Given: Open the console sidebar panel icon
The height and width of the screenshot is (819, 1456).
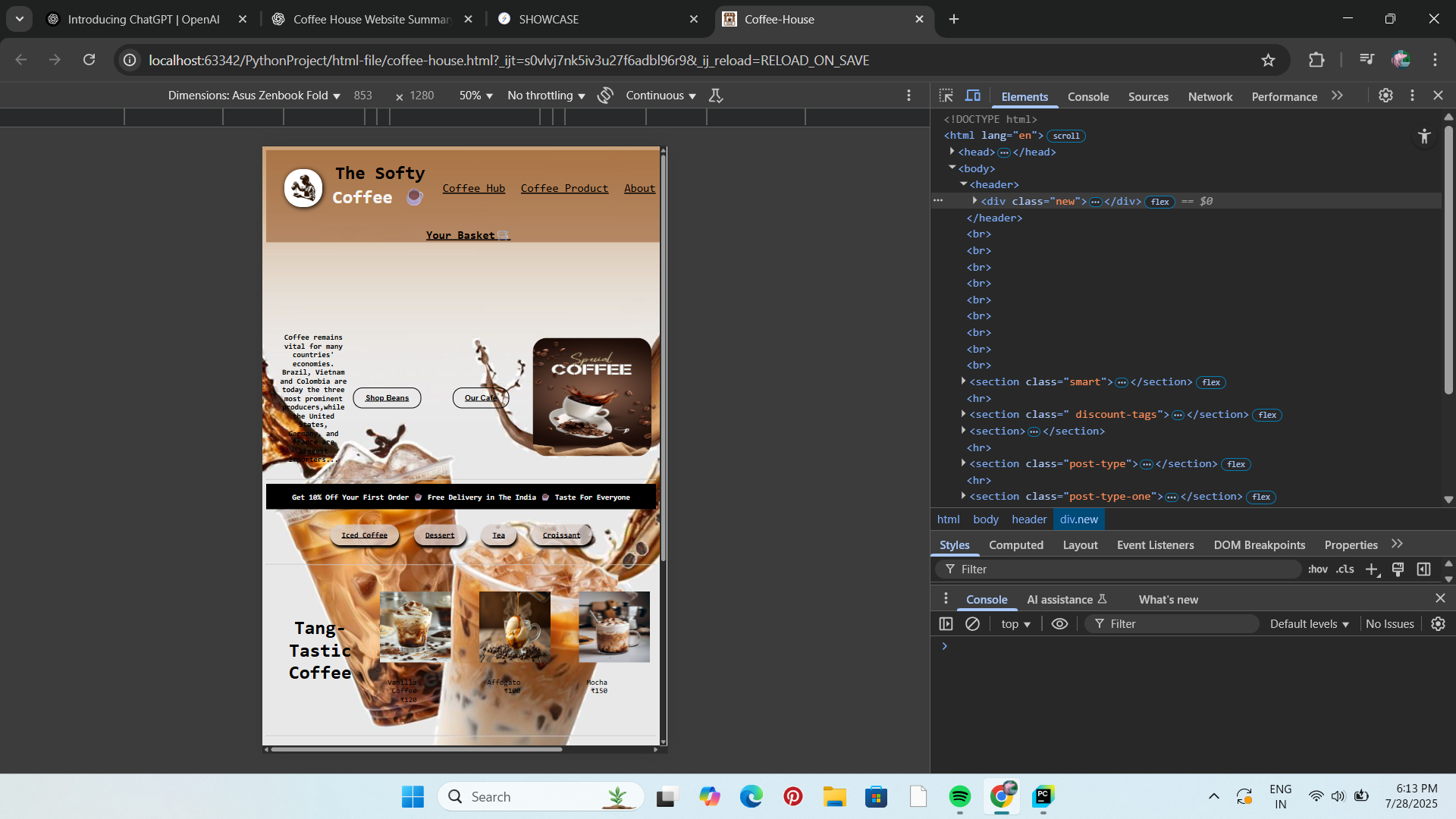Looking at the screenshot, I should point(946,624).
